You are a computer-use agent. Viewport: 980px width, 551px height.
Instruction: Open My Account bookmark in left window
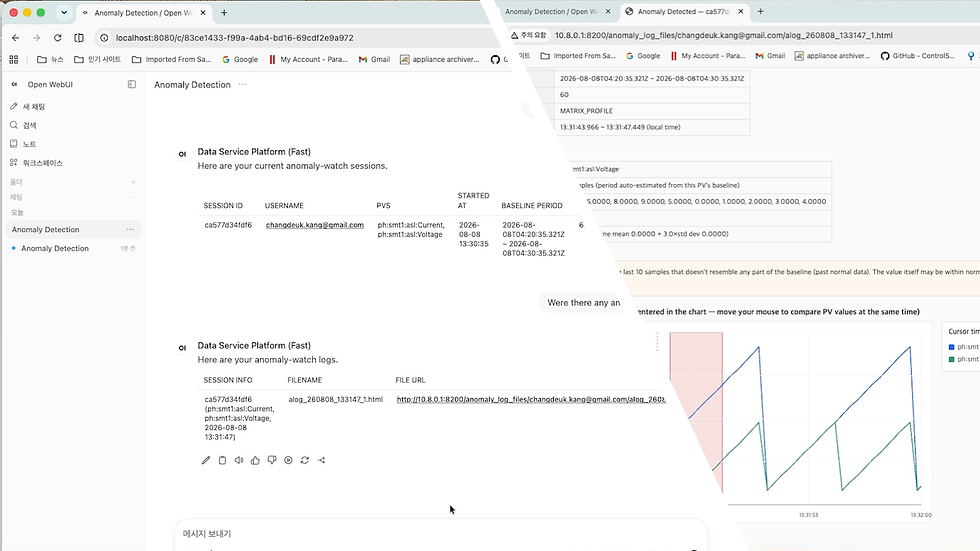pos(308,59)
